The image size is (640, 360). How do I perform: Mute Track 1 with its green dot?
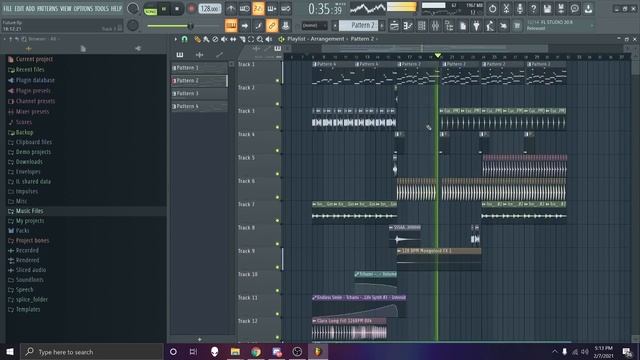[278, 81]
